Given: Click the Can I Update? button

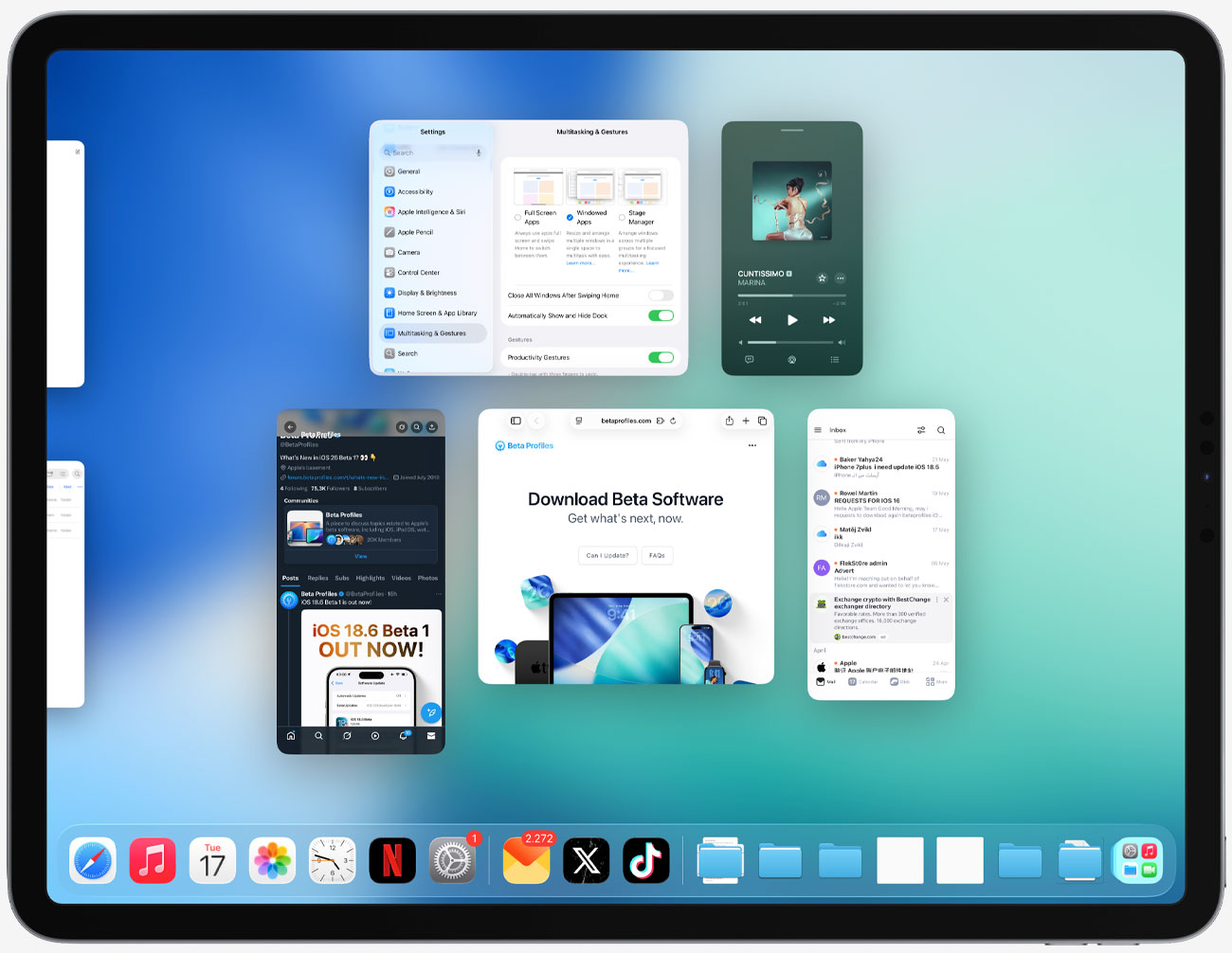Looking at the screenshot, I should (x=607, y=555).
